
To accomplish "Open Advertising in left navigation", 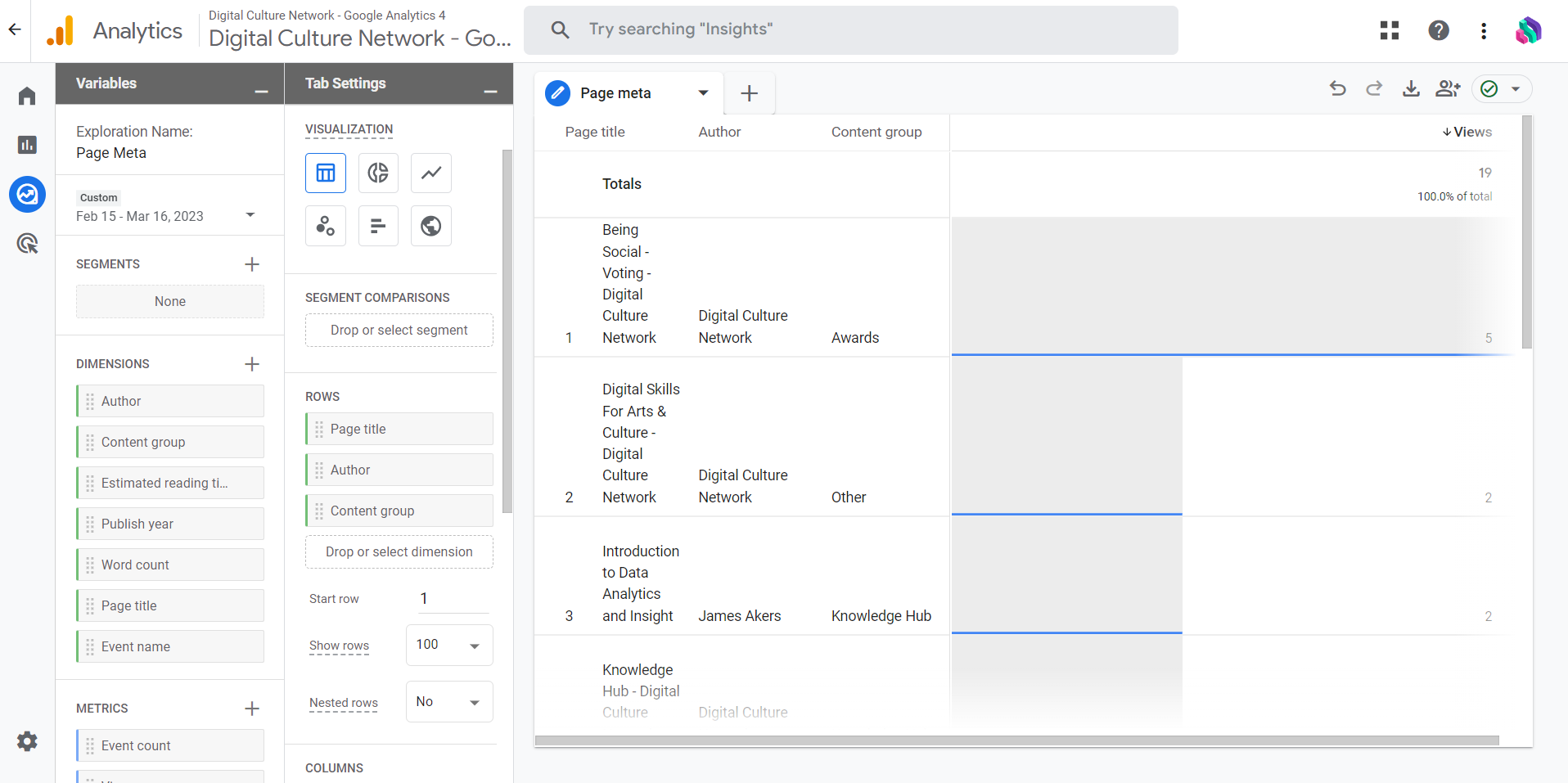I will (x=27, y=243).
